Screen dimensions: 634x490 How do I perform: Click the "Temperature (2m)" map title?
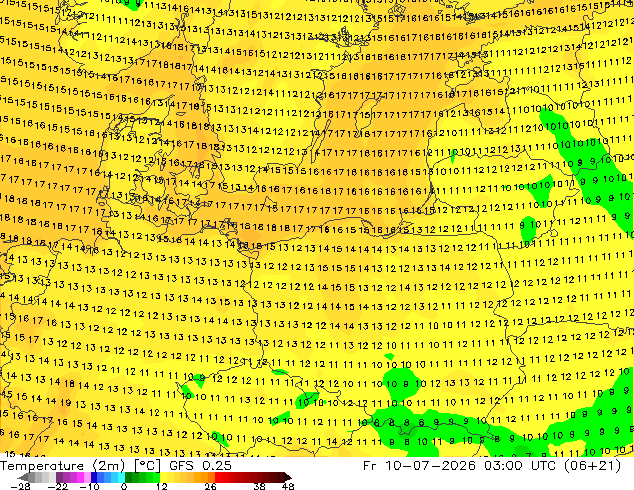point(62,466)
